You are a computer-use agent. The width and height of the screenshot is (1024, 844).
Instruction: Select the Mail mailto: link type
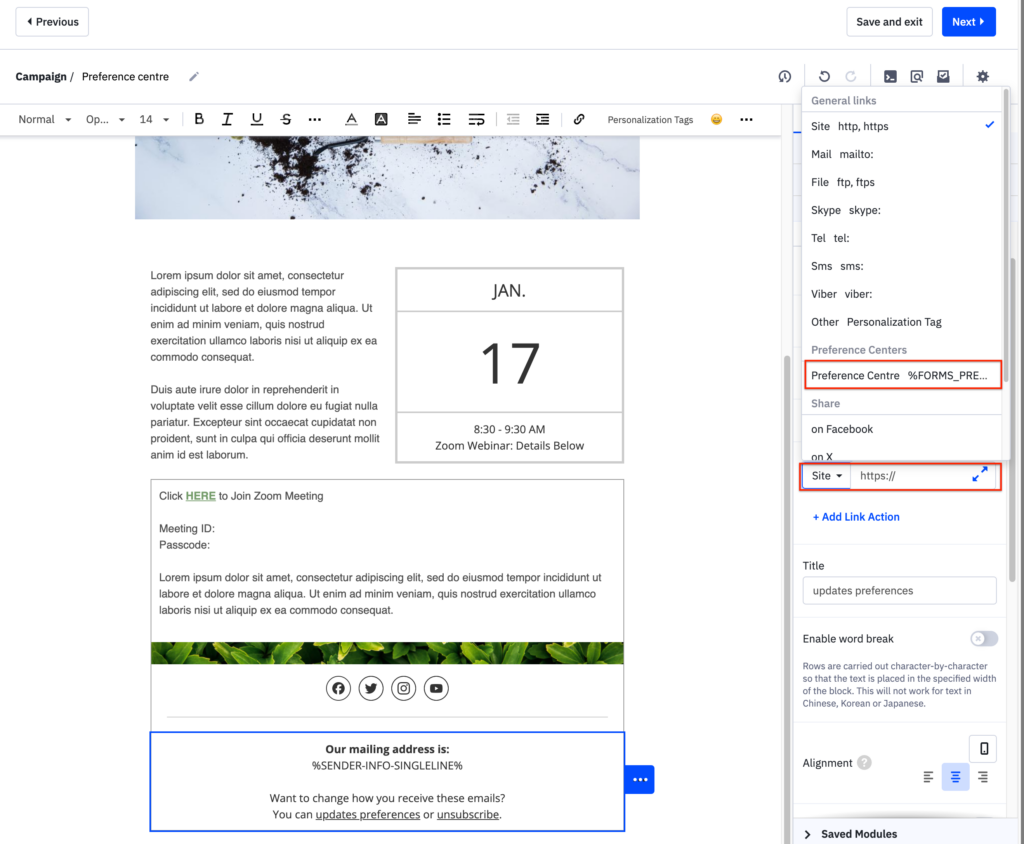(901, 154)
